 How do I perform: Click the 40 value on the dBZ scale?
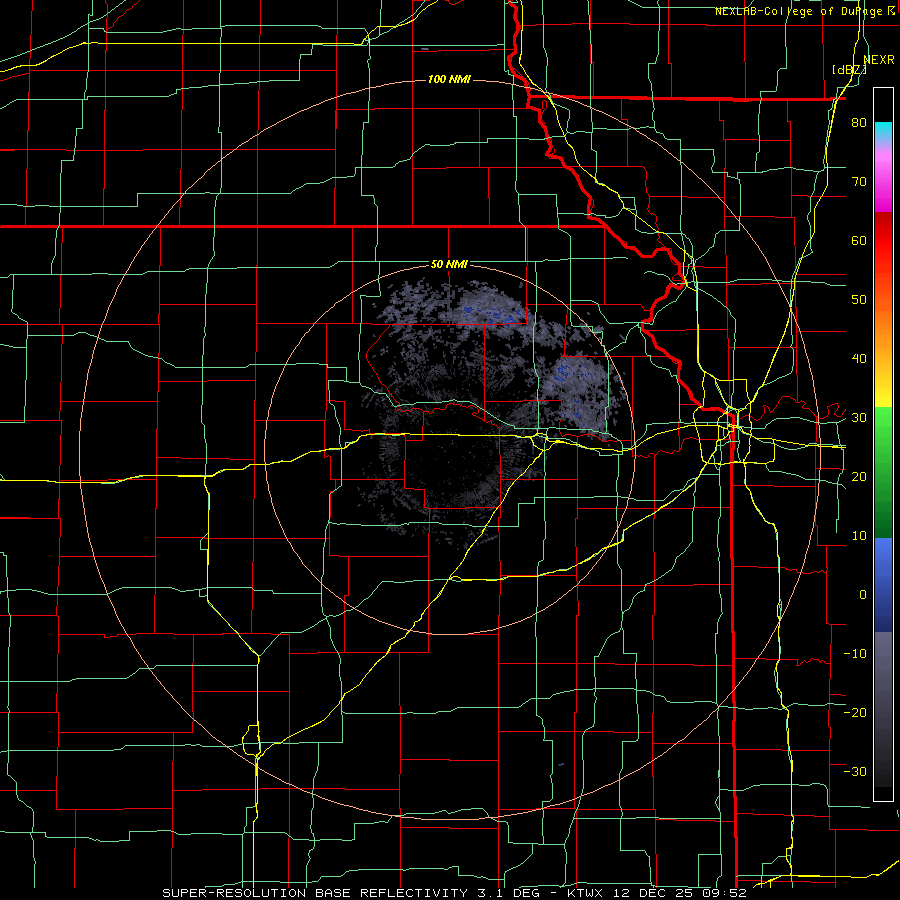point(859,359)
